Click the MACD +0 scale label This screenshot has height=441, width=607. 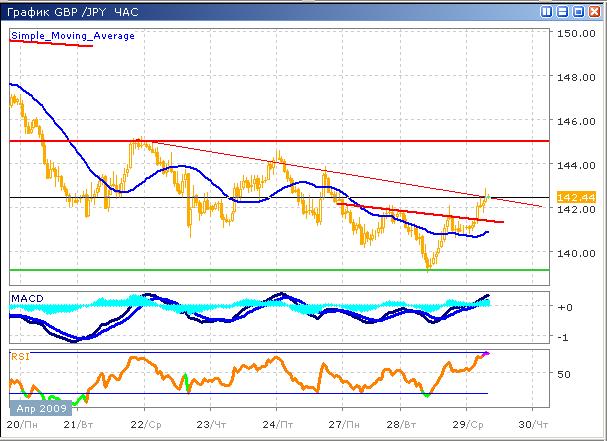[x=566, y=307]
